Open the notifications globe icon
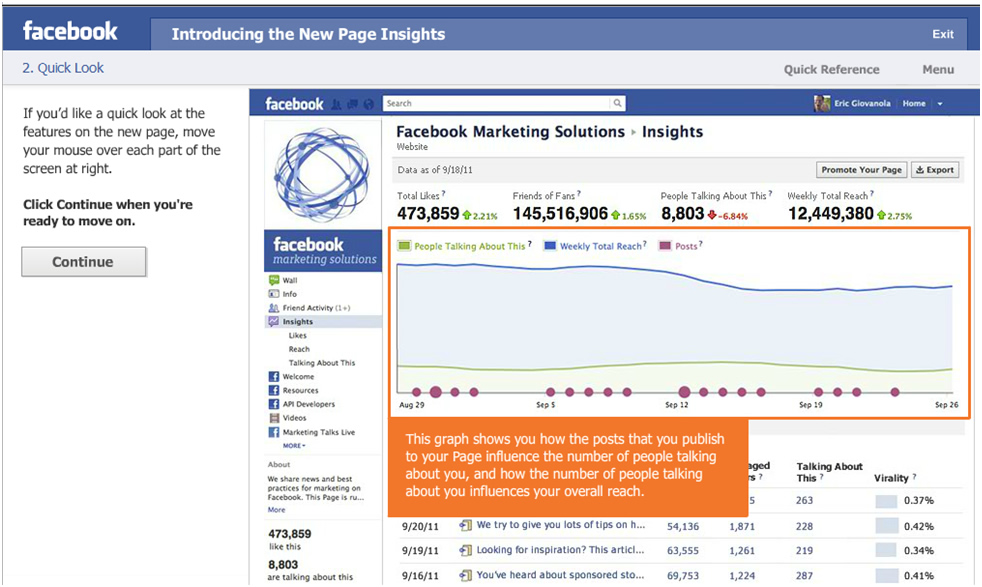 368,104
